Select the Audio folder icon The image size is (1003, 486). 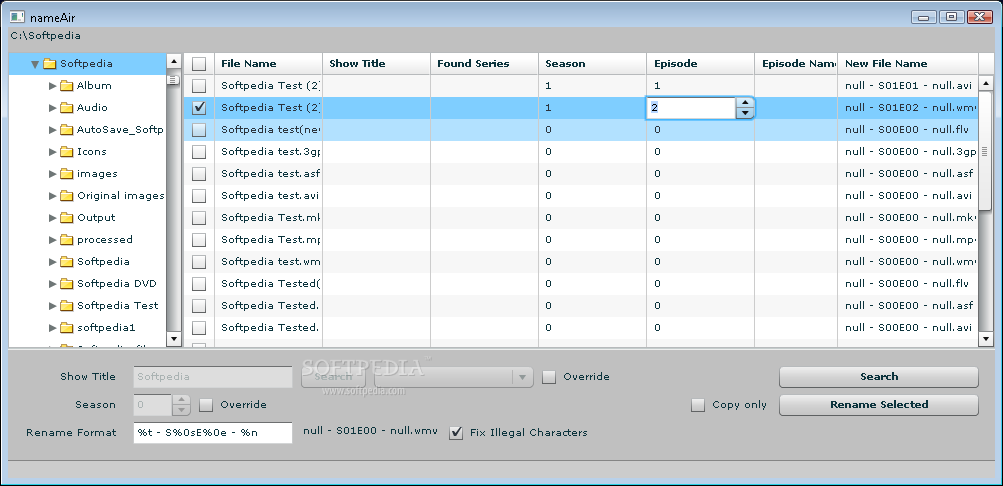coord(67,107)
